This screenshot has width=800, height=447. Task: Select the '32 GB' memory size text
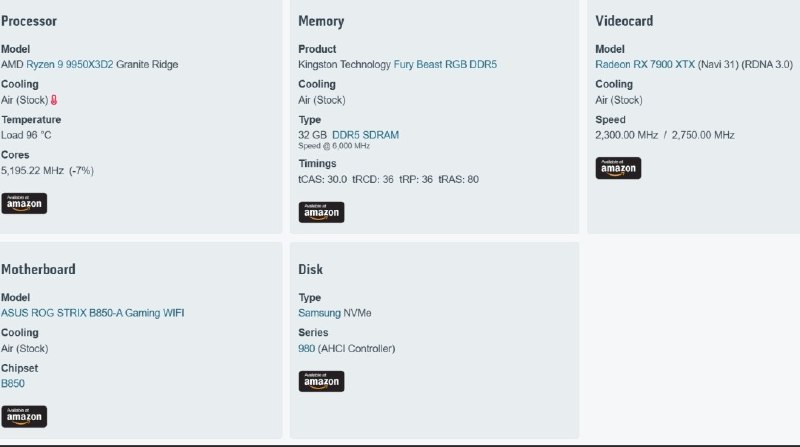pos(312,135)
